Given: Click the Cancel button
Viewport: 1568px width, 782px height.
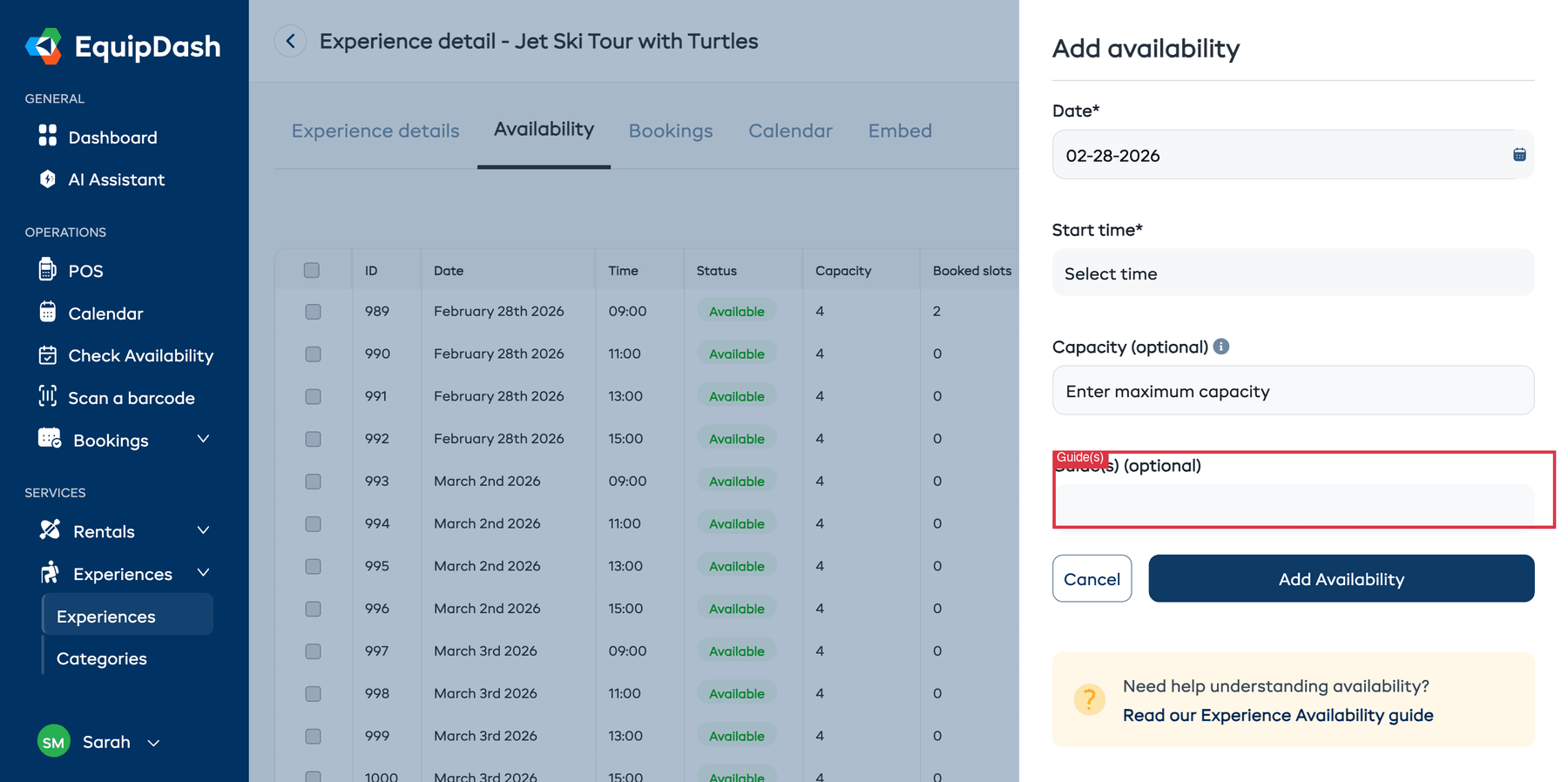Looking at the screenshot, I should tap(1092, 578).
